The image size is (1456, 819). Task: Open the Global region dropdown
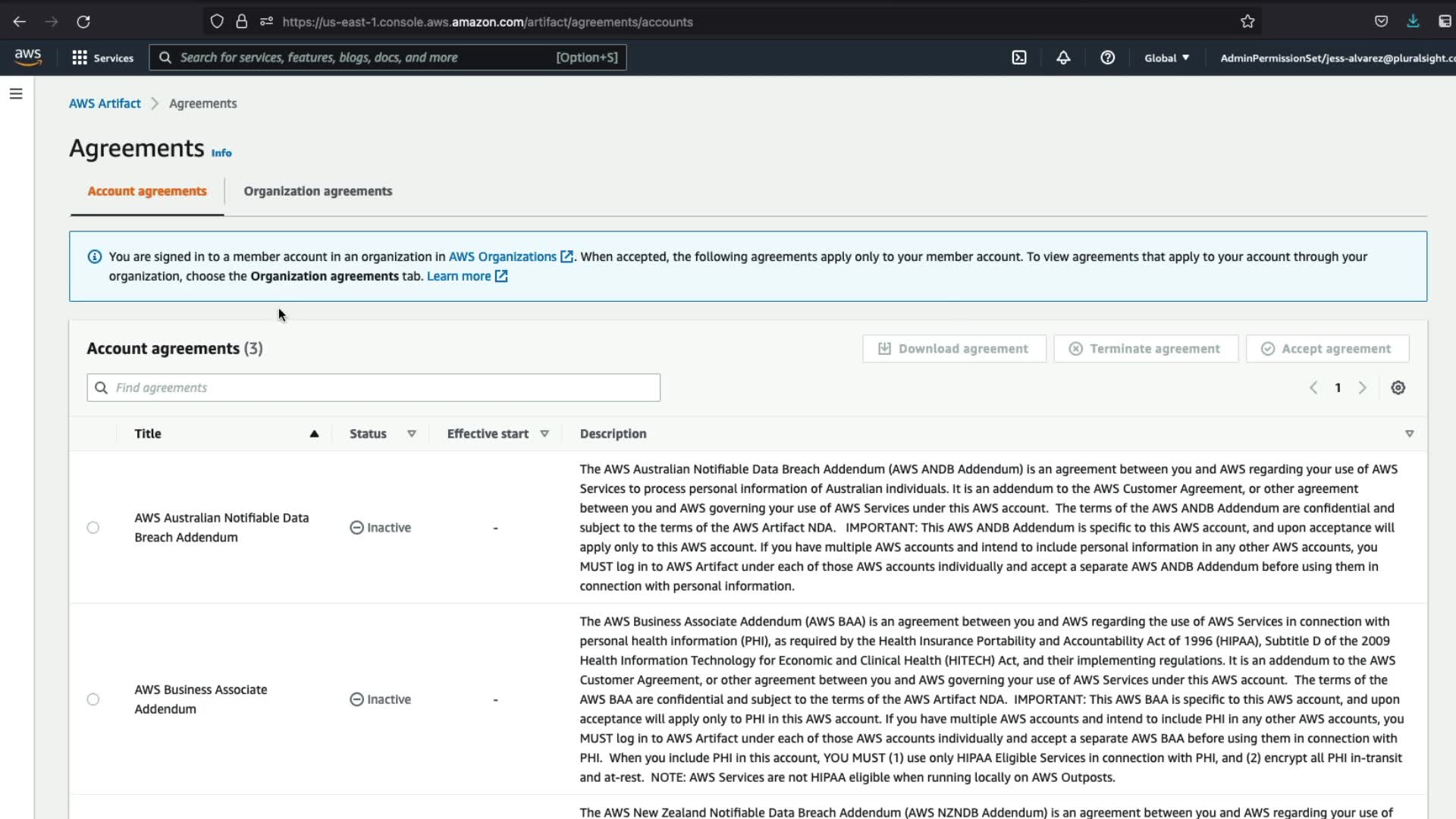1166,58
